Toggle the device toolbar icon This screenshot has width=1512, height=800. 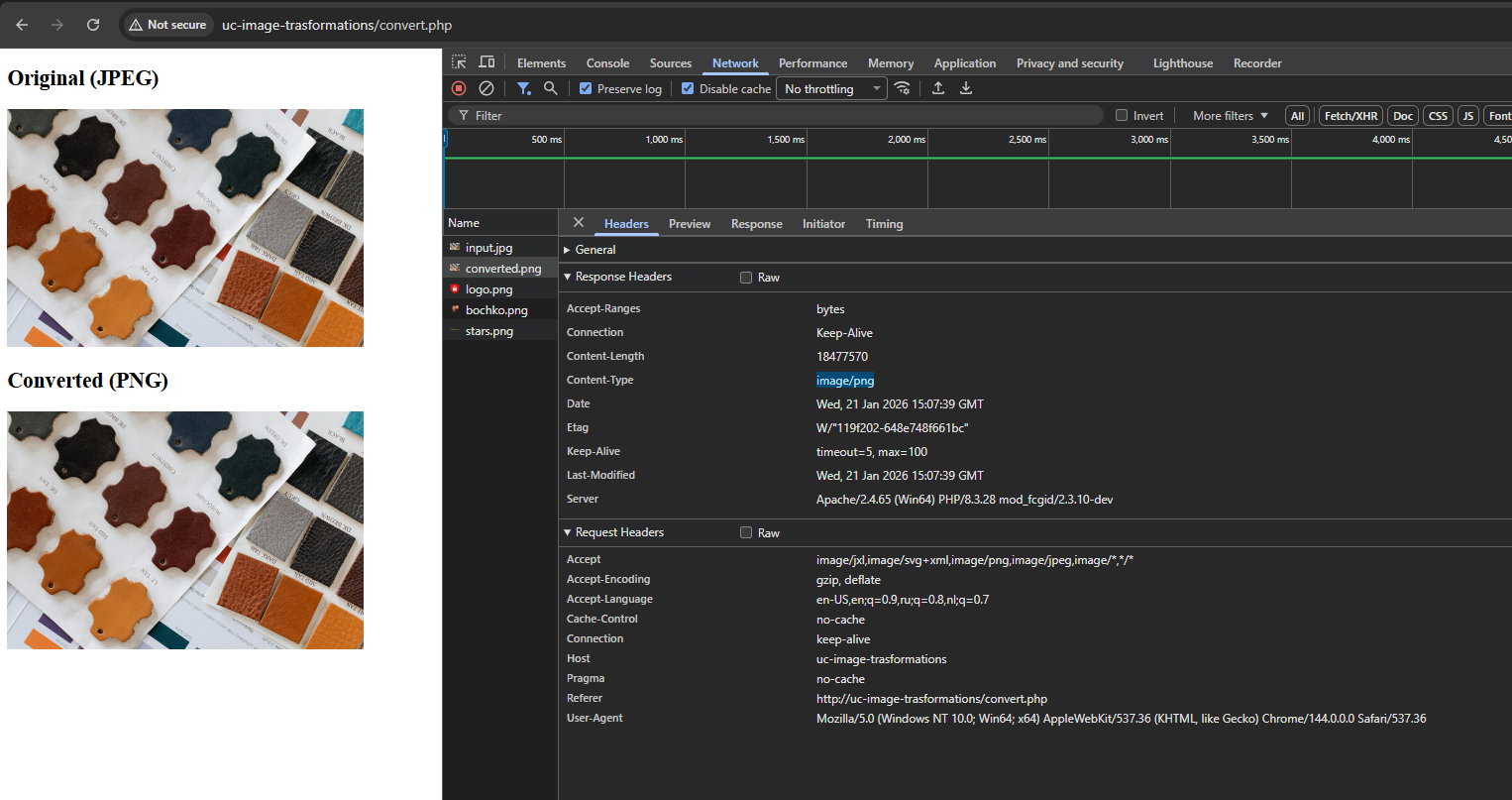[486, 62]
